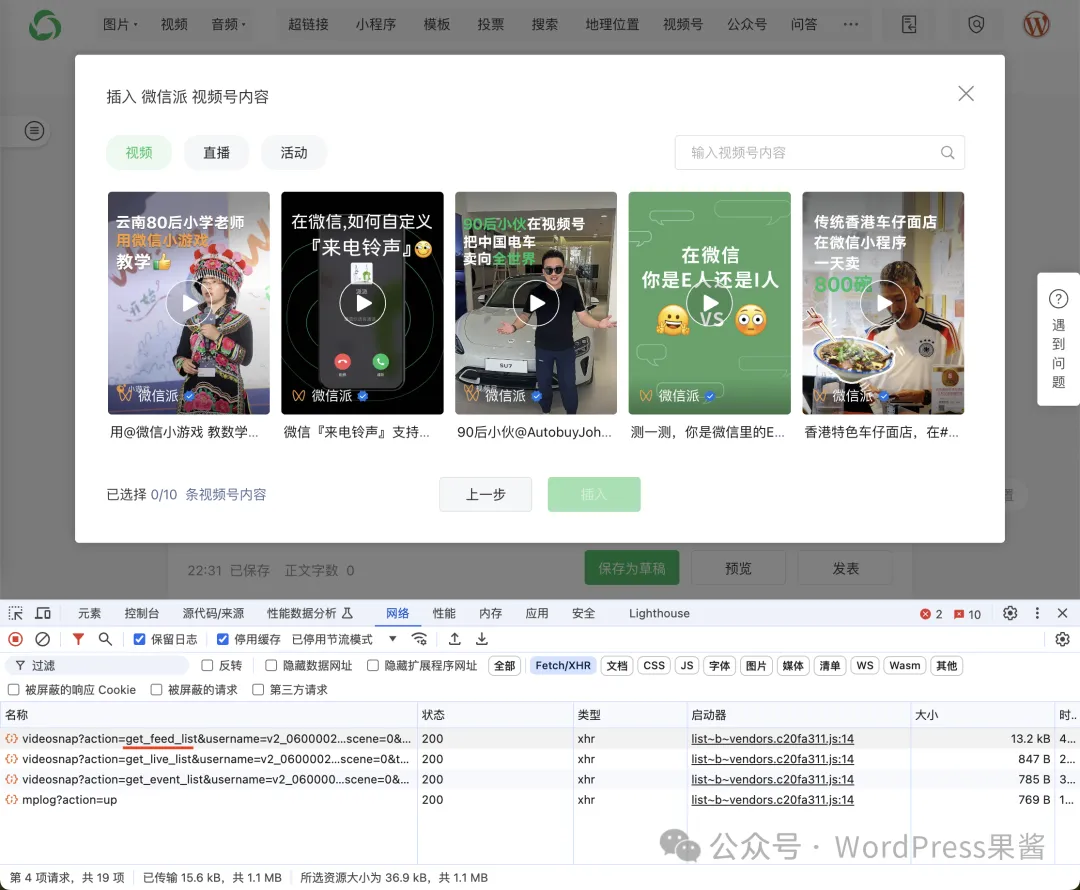Select the 视频 tab in dialog
The width and height of the screenshot is (1080, 890).
point(139,152)
